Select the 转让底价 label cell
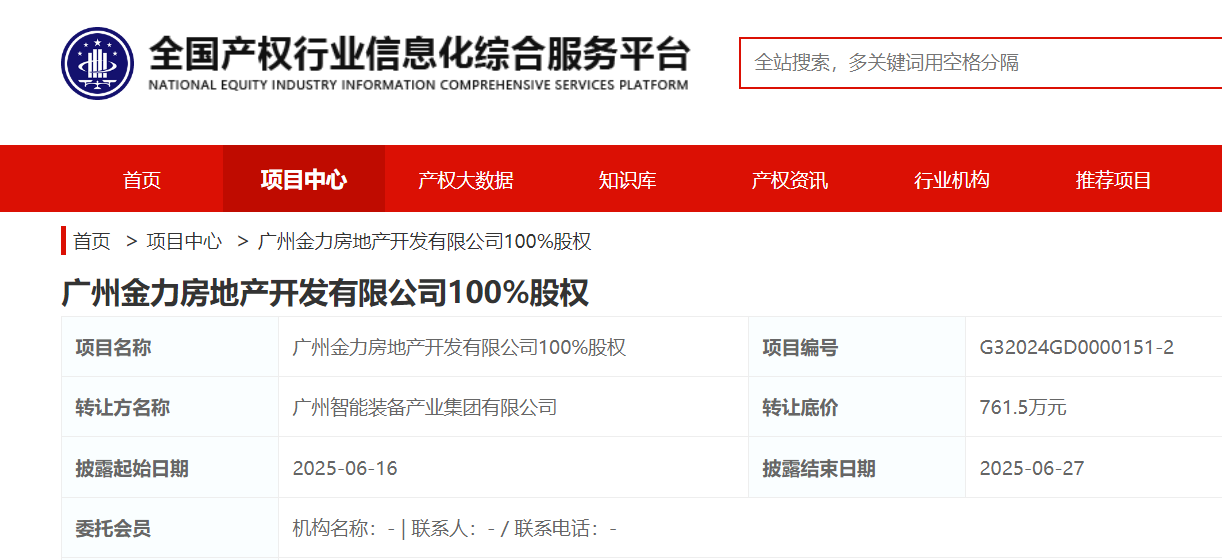Image resolution: width=1222 pixels, height=560 pixels. [857, 407]
